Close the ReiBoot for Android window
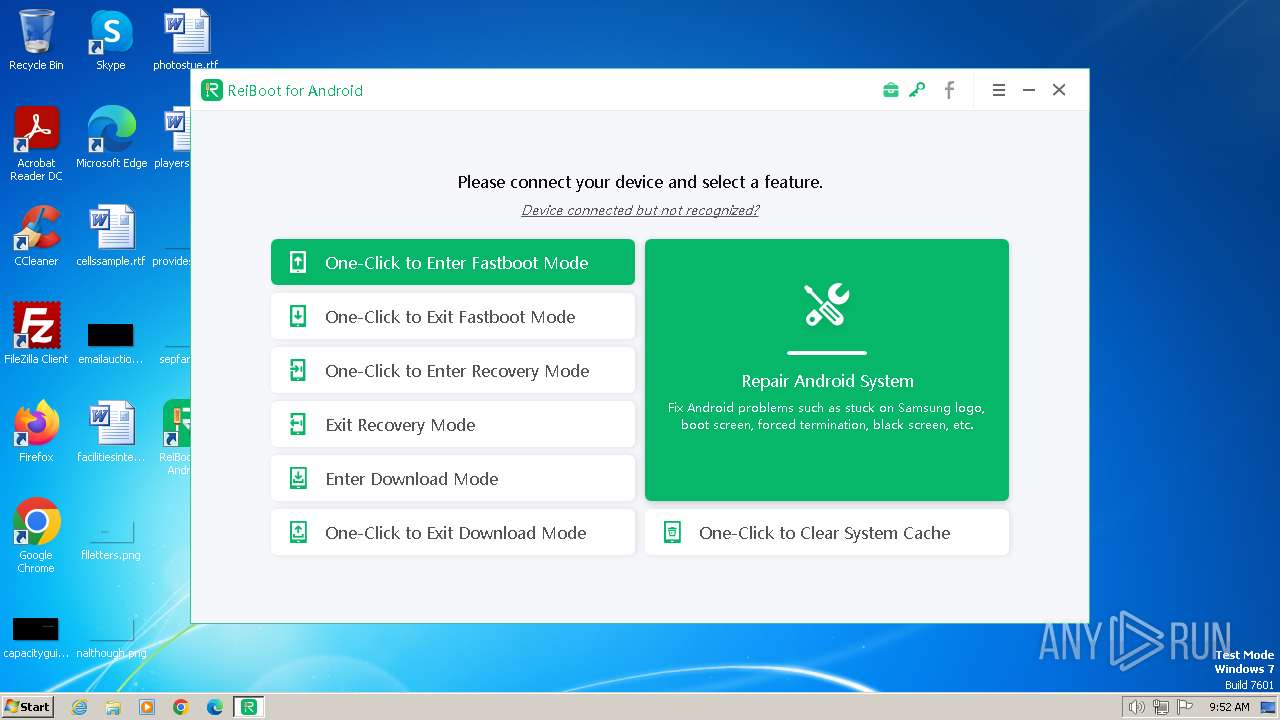Viewport: 1280px width, 720px height. pyautogui.click(x=1059, y=90)
